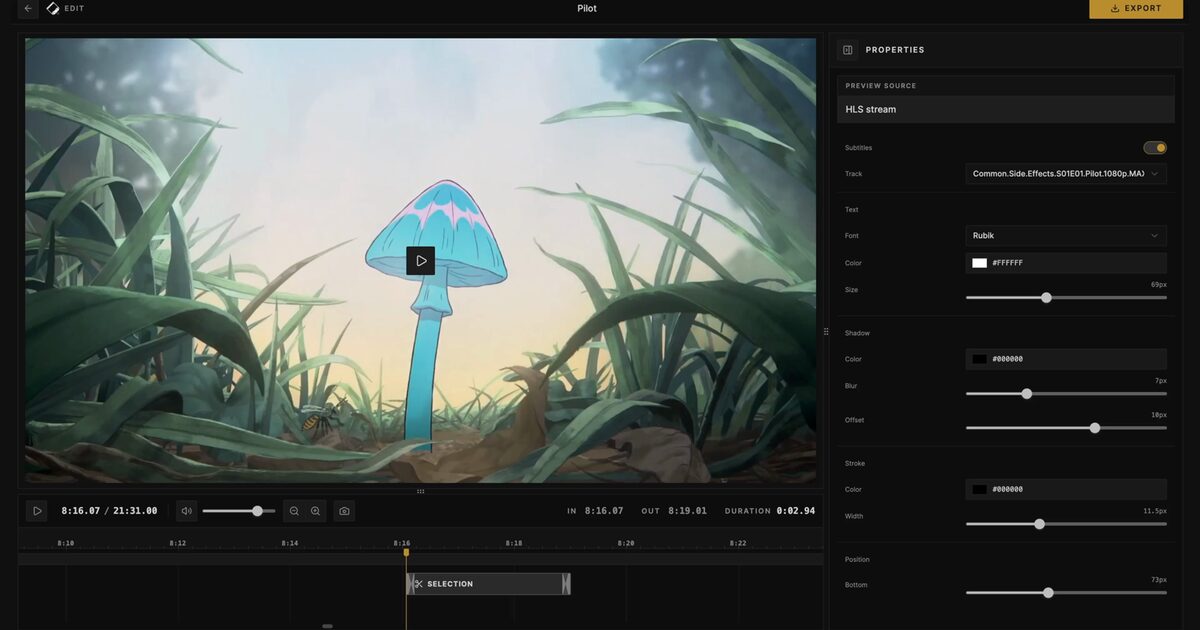Zoom out the timeline

294,511
